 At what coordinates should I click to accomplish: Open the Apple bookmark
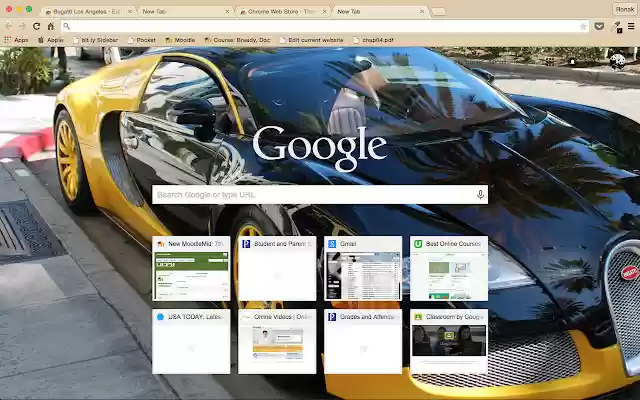(x=51, y=40)
